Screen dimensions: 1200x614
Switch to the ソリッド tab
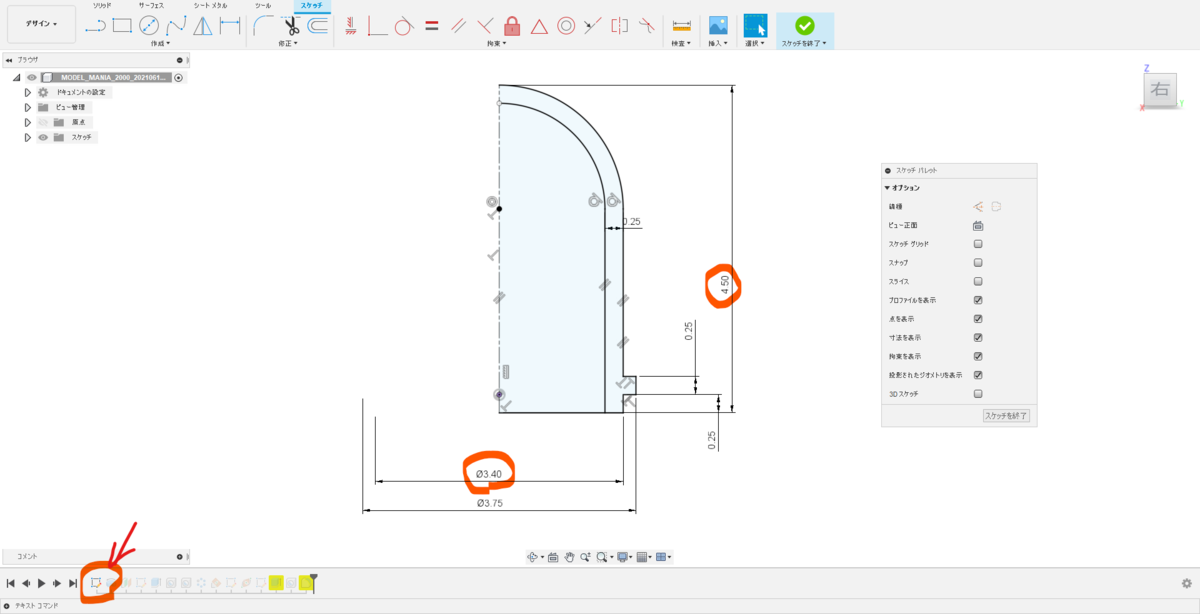click(x=101, y=5)
